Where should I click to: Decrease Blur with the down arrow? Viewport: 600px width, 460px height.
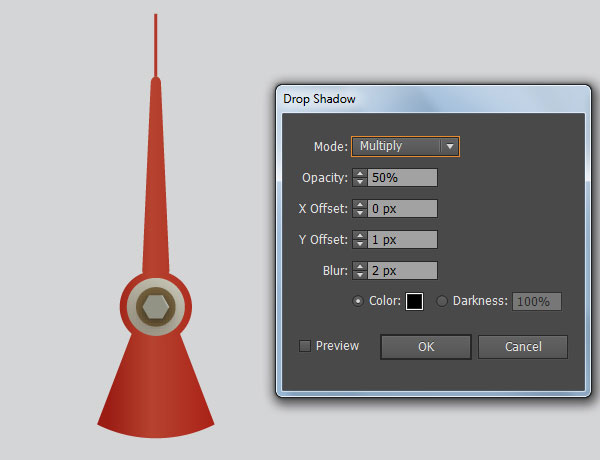click(x=360, y=275)
